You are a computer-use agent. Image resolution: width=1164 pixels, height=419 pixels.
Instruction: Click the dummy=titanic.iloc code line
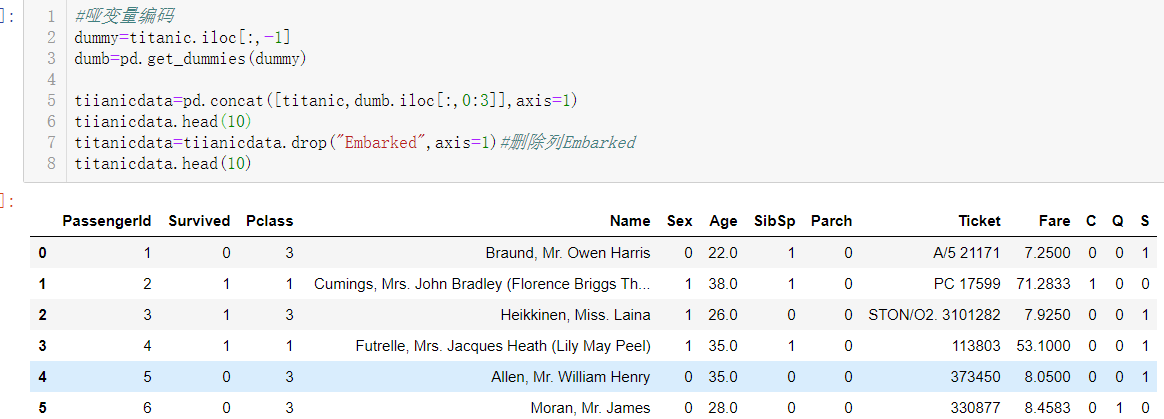click(182, 38)
